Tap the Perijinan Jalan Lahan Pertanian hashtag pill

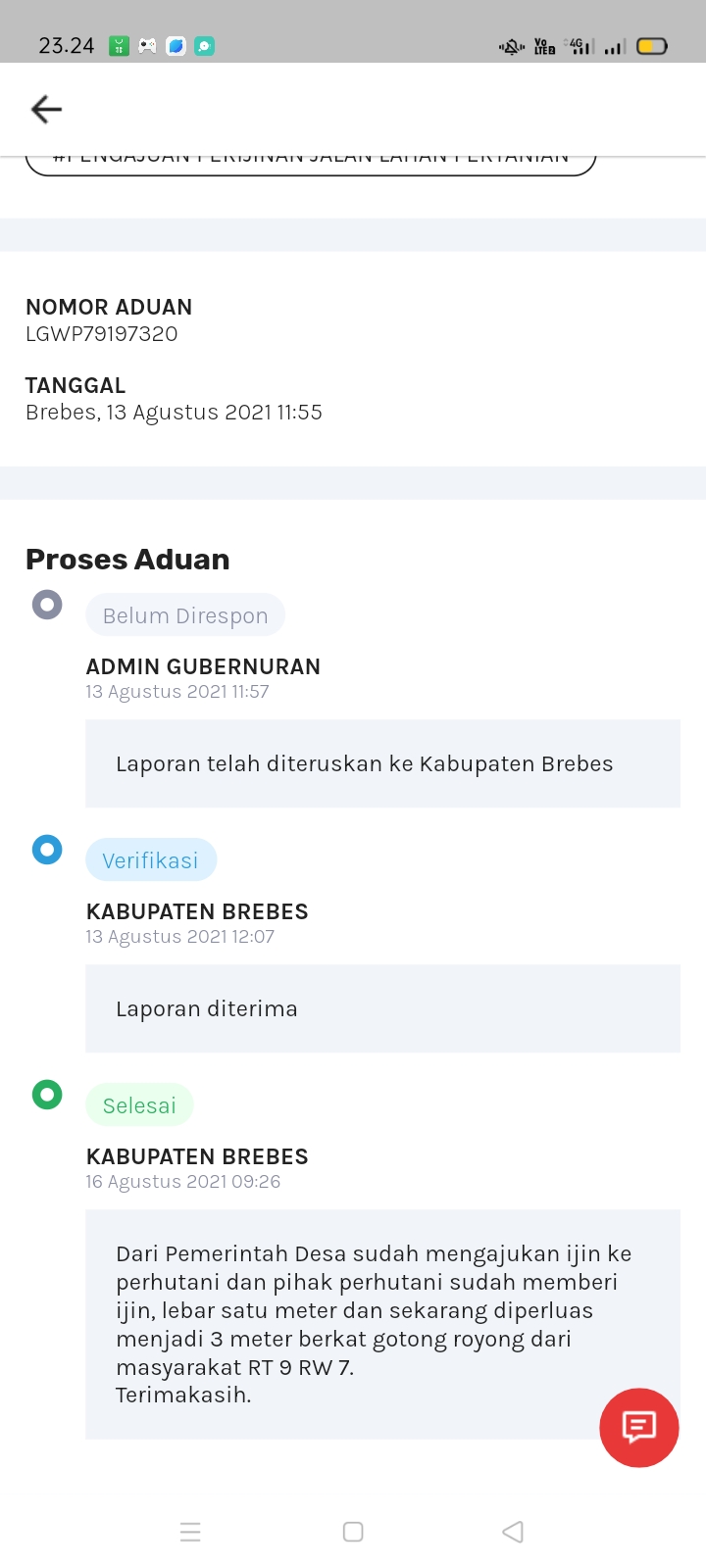coord(311,162)
